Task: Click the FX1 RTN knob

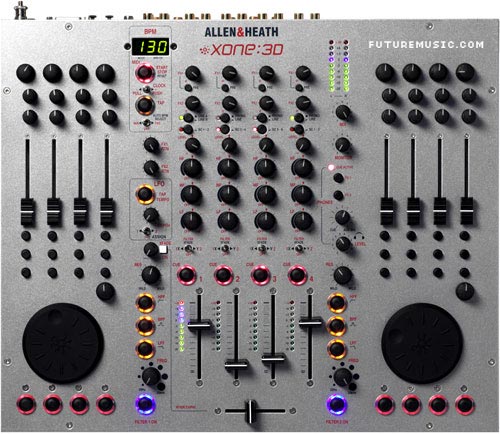Action: pos(151,145)
